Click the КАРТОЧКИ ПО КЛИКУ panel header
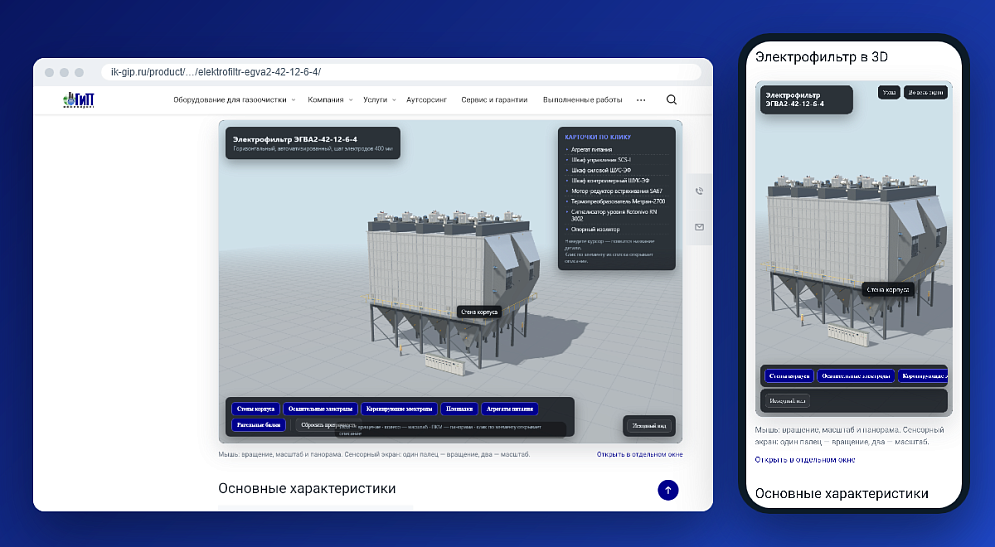Viewport: 995px width, 547px height. tap(598, 137)
